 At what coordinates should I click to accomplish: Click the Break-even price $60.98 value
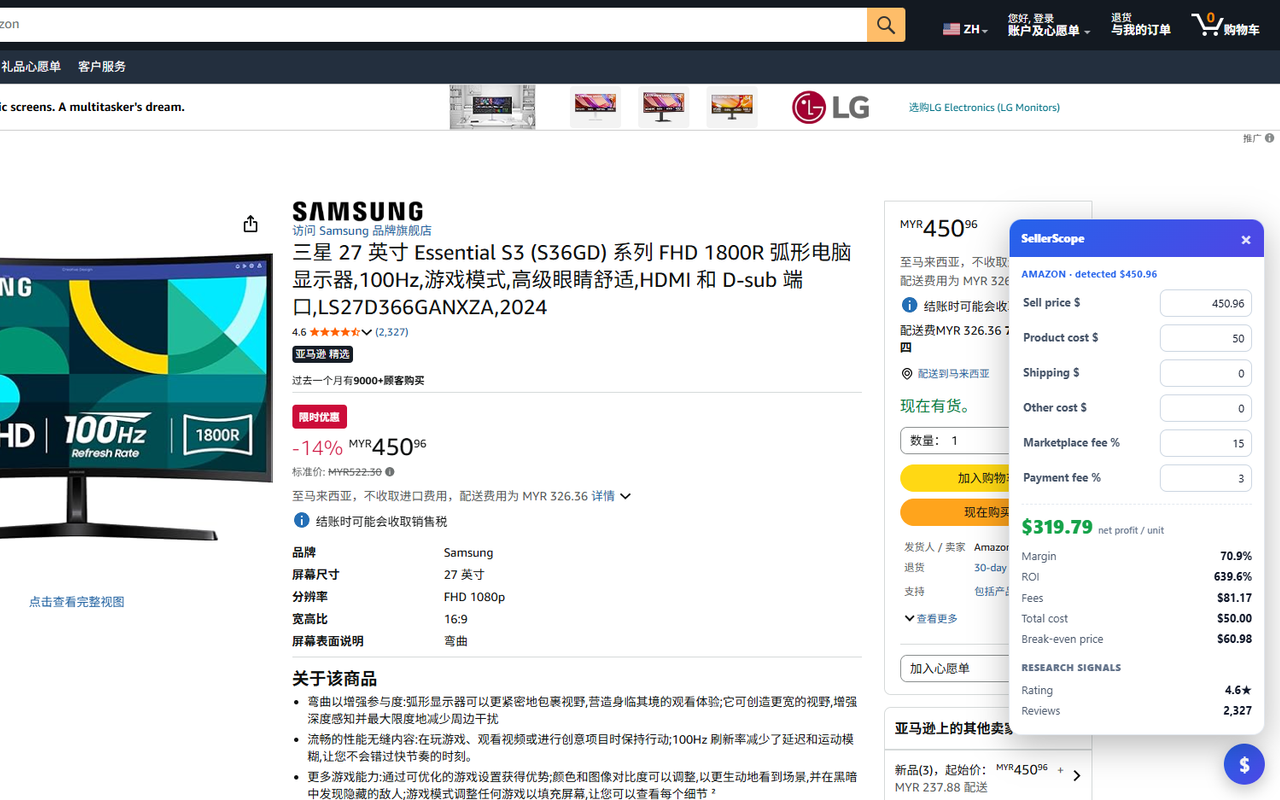tap(1234, 639)
